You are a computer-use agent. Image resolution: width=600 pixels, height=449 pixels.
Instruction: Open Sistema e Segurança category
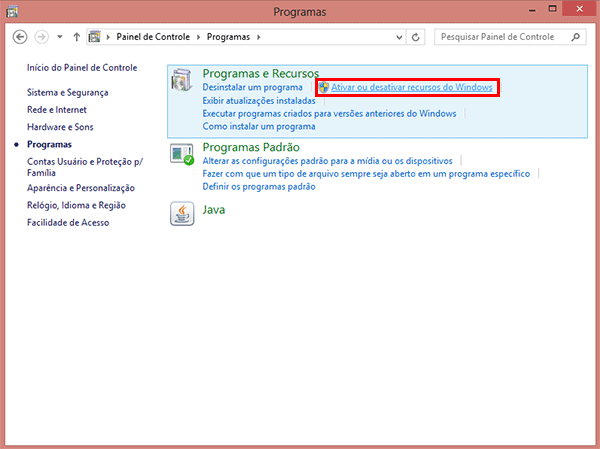pos(68,92)
